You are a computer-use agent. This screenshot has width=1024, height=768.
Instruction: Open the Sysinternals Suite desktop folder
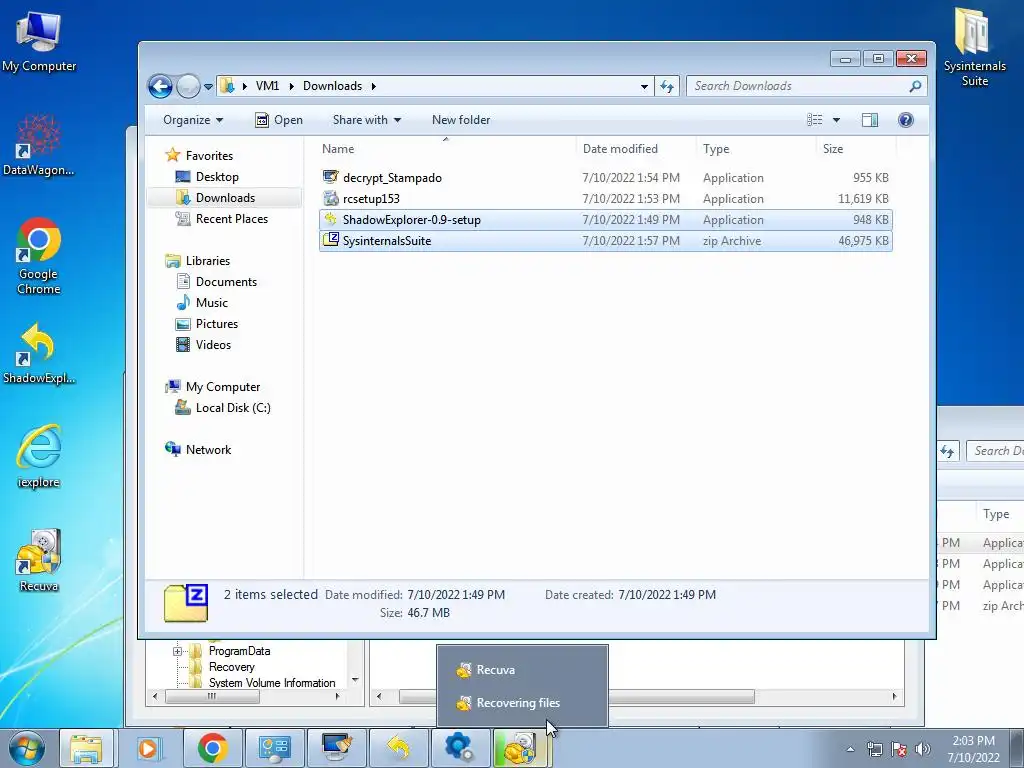[x=974, y=47]
